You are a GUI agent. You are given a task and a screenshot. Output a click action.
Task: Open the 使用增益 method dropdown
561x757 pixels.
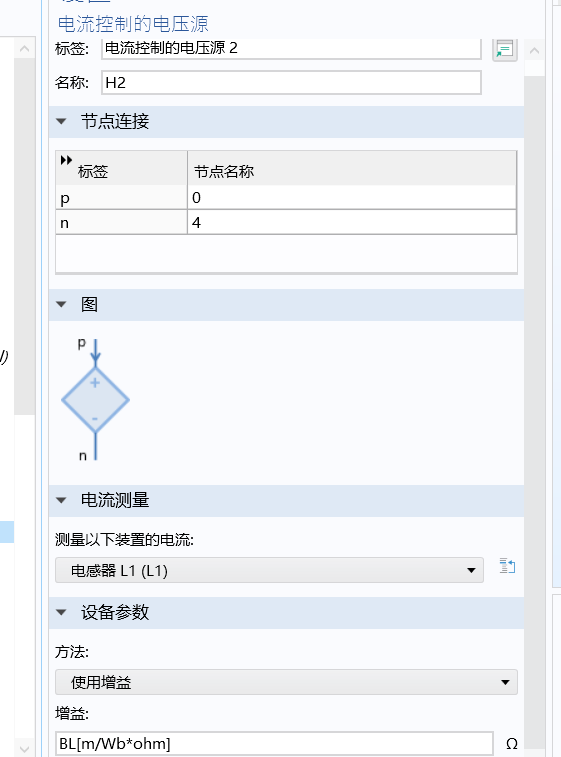[x=286, y=682]
